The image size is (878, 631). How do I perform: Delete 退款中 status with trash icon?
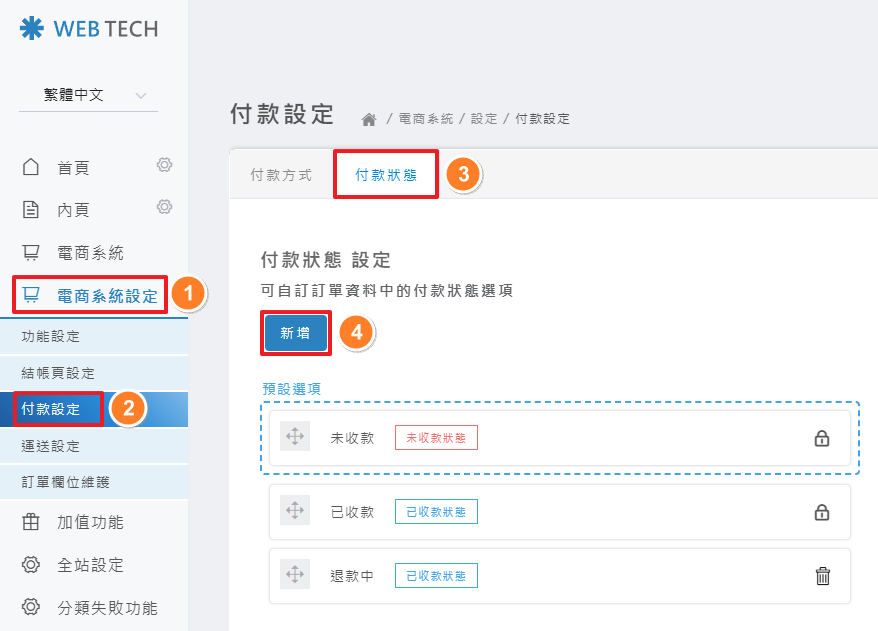pyautogui.click(x=822, y=575)
